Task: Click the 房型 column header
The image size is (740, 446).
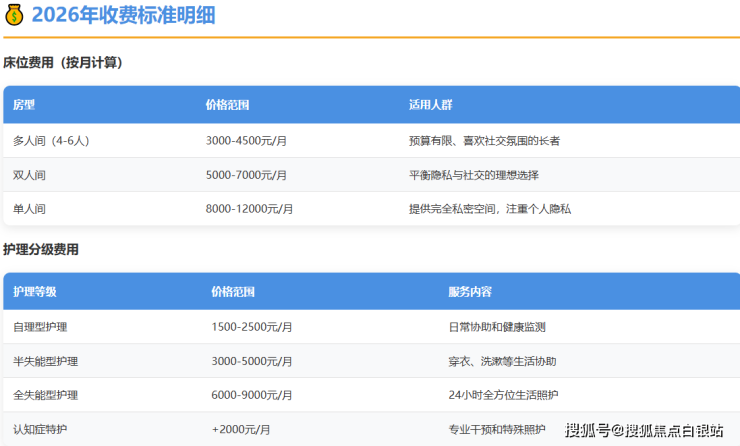Action: (24, 104)
